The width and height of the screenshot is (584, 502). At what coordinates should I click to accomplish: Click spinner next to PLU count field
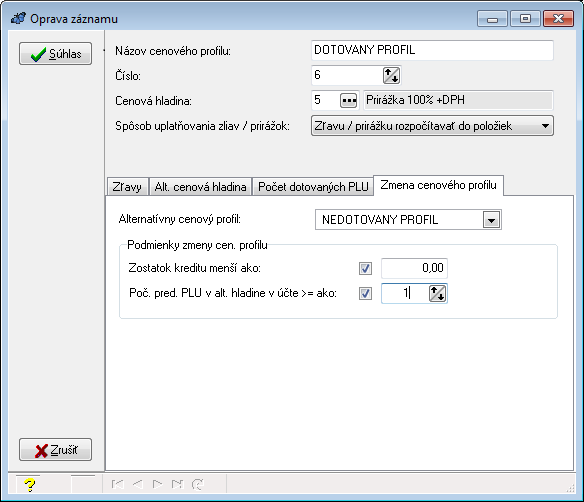coord(438,293)
